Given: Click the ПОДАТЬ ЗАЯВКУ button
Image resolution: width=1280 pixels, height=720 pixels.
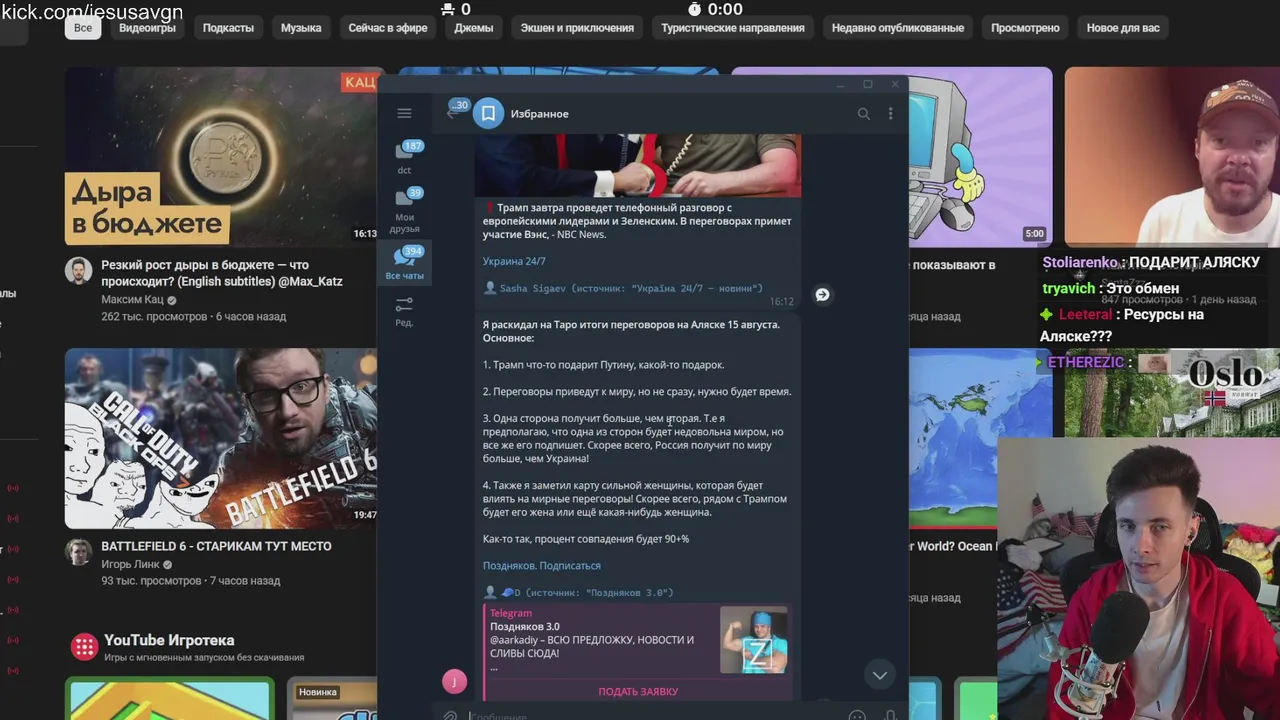Looking at the screenshot, I should point(638,692).
